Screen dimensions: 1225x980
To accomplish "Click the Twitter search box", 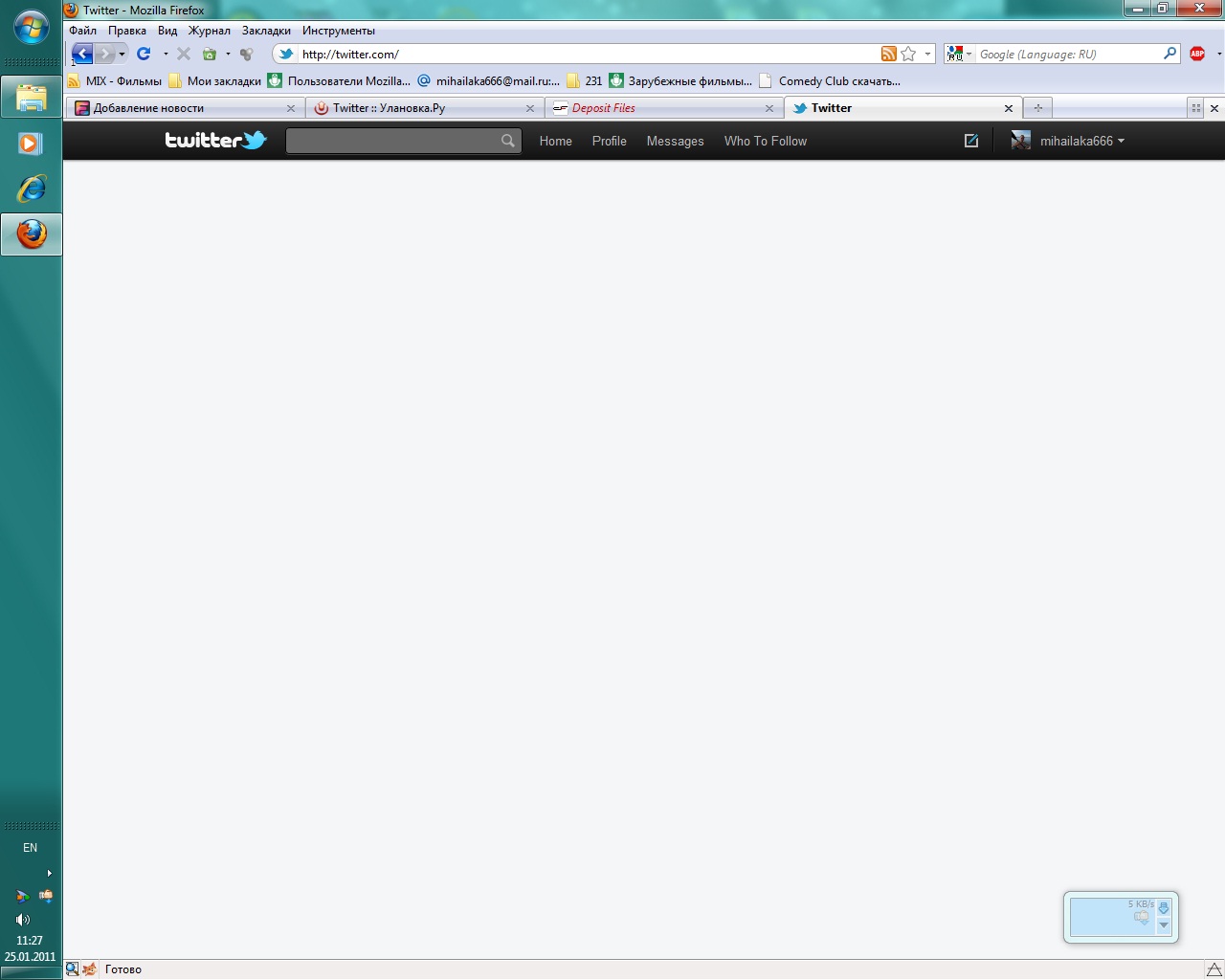I will coord(403,141).
